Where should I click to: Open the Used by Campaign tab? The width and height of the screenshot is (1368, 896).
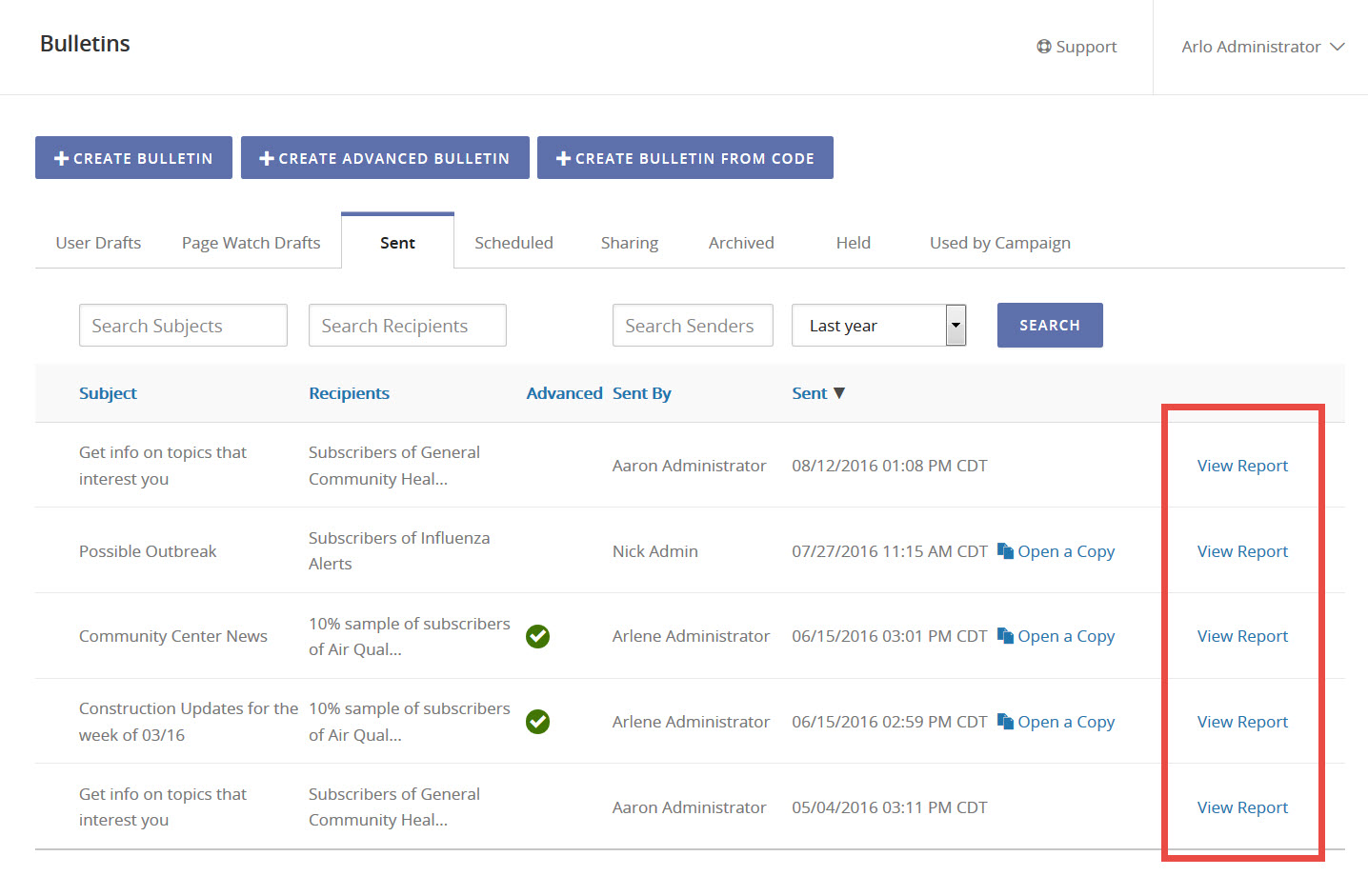click(x=999, y=242)
